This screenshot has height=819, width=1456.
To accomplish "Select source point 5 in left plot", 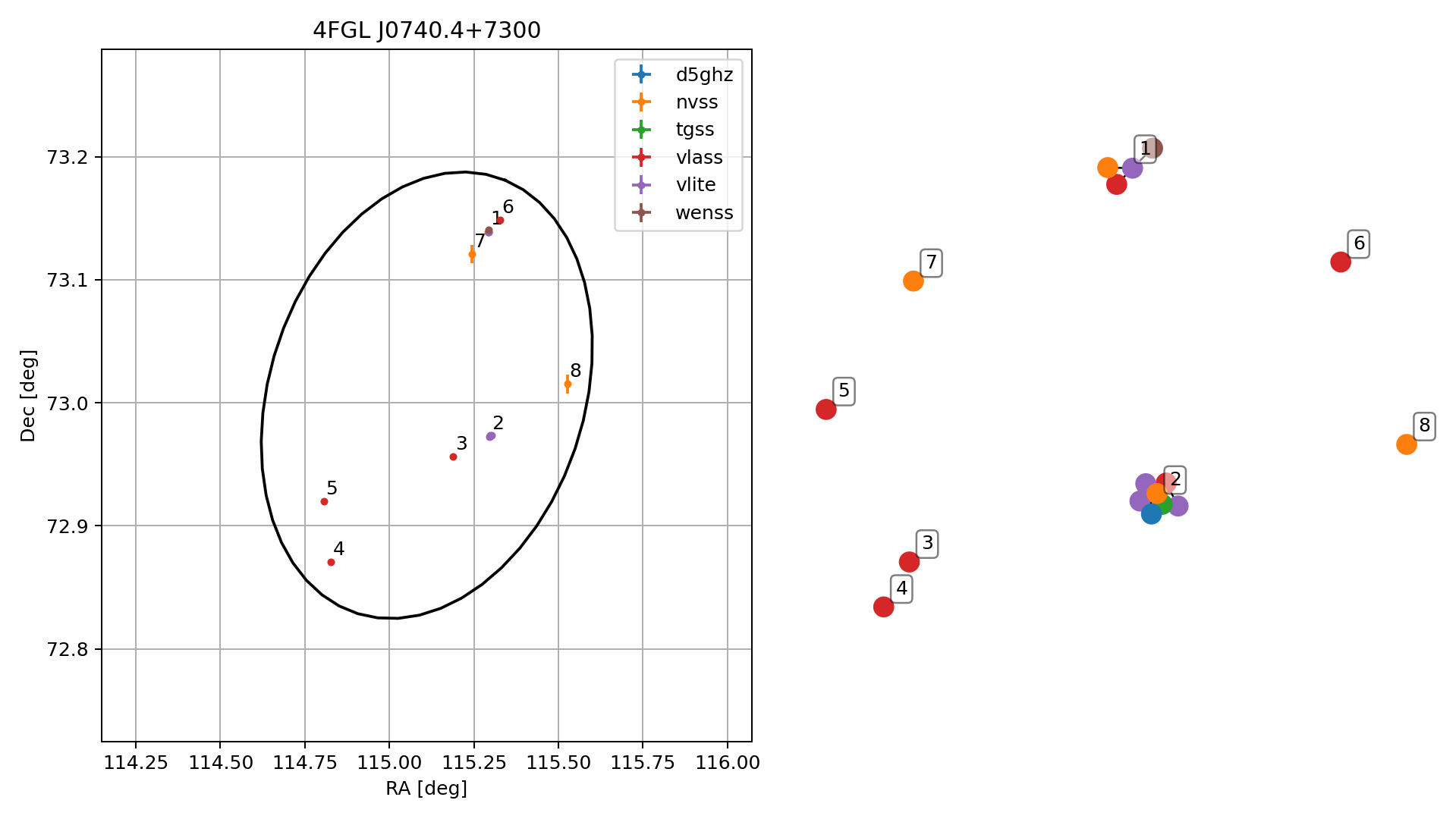I will (x=324, y=501).
